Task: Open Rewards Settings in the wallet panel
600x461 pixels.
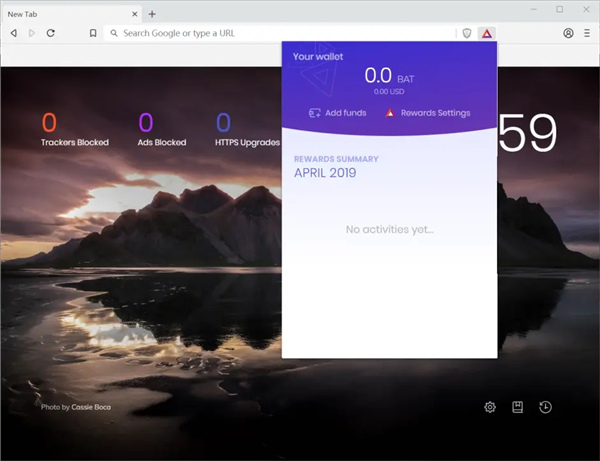Action: click(428, 113)
